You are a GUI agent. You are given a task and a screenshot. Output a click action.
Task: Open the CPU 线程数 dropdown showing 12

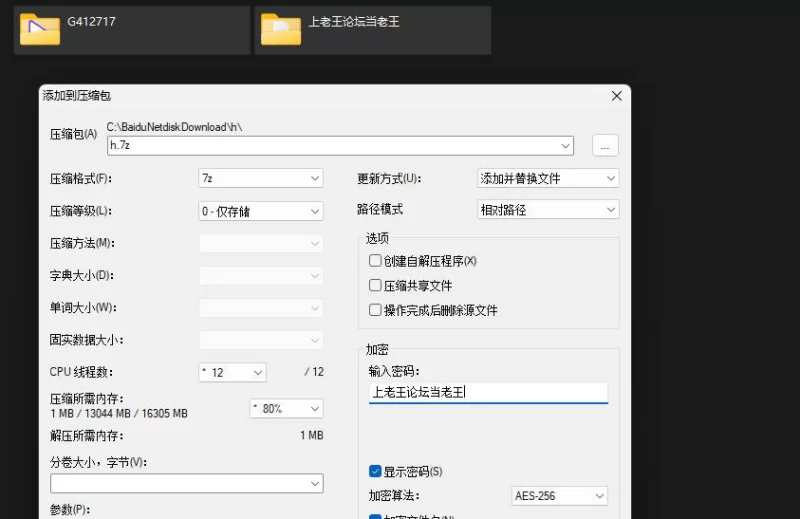tap(233, 373)
